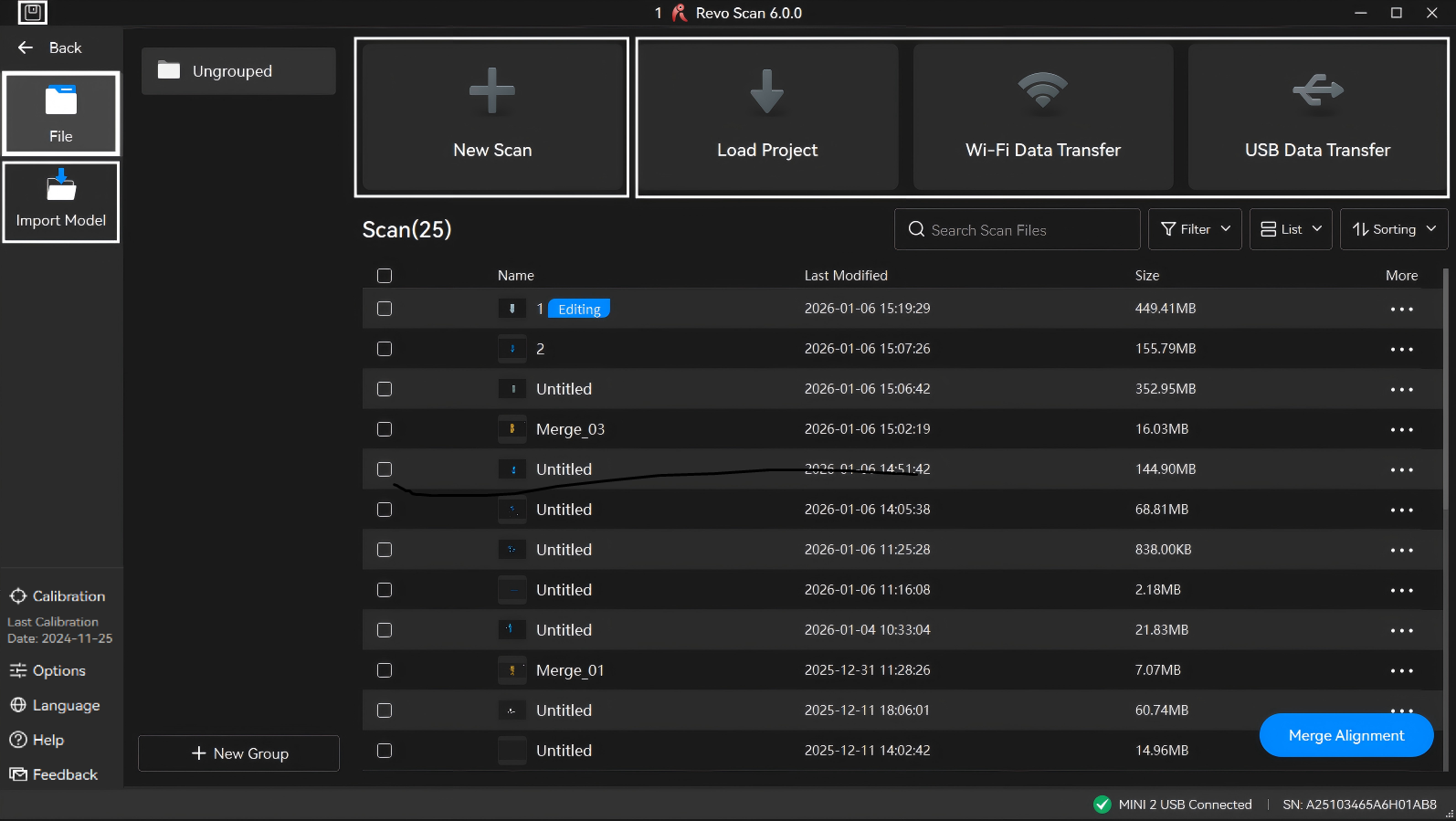Click the Merge Alignment button
Screen dimensions: 1456x821
[x=1345, y=735]
